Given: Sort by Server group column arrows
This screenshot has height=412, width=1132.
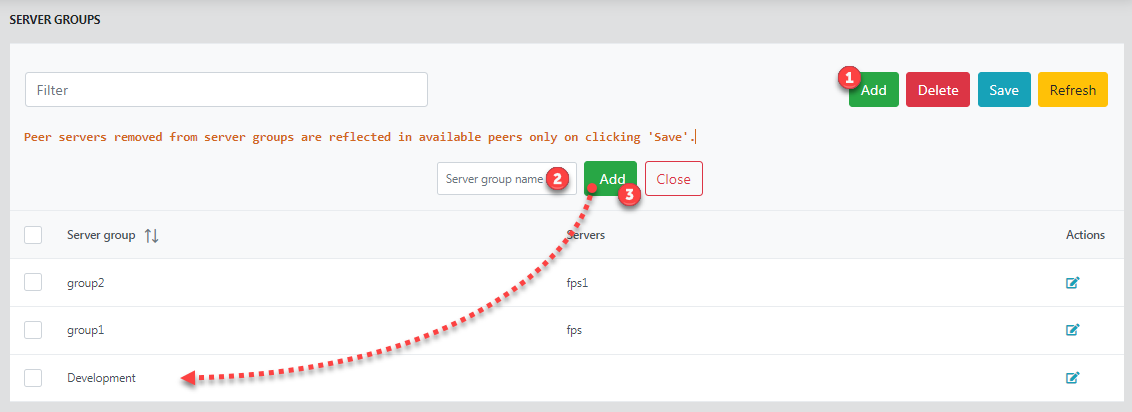Looking at the screenshot, I should (x=152, y=235).
